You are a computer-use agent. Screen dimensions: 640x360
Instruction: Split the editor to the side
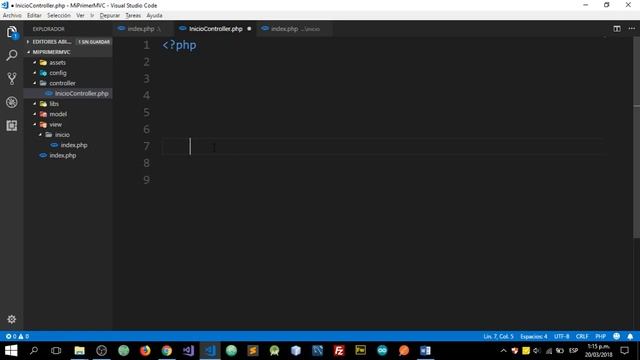[x=617, y=29]
